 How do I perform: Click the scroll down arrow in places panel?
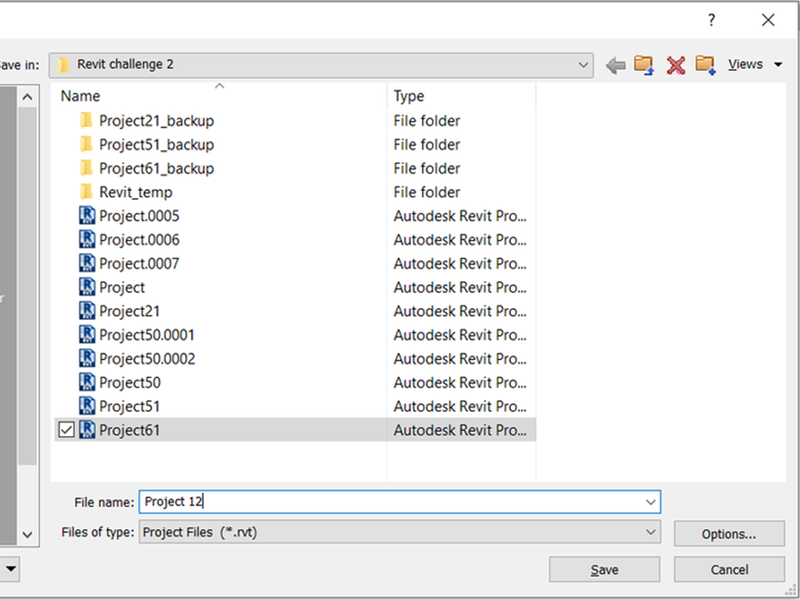click(x=28, y=535)
